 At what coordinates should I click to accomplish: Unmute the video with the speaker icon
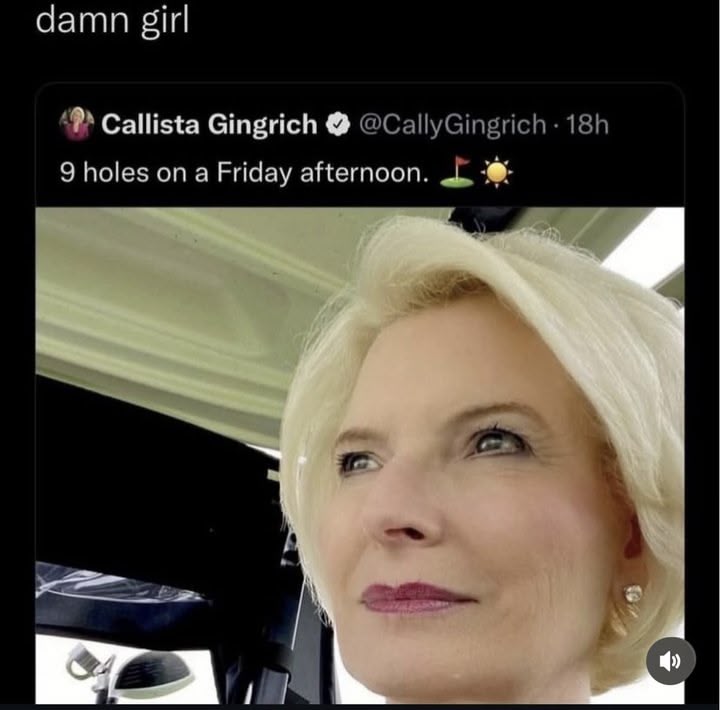[x=670, y=661]
